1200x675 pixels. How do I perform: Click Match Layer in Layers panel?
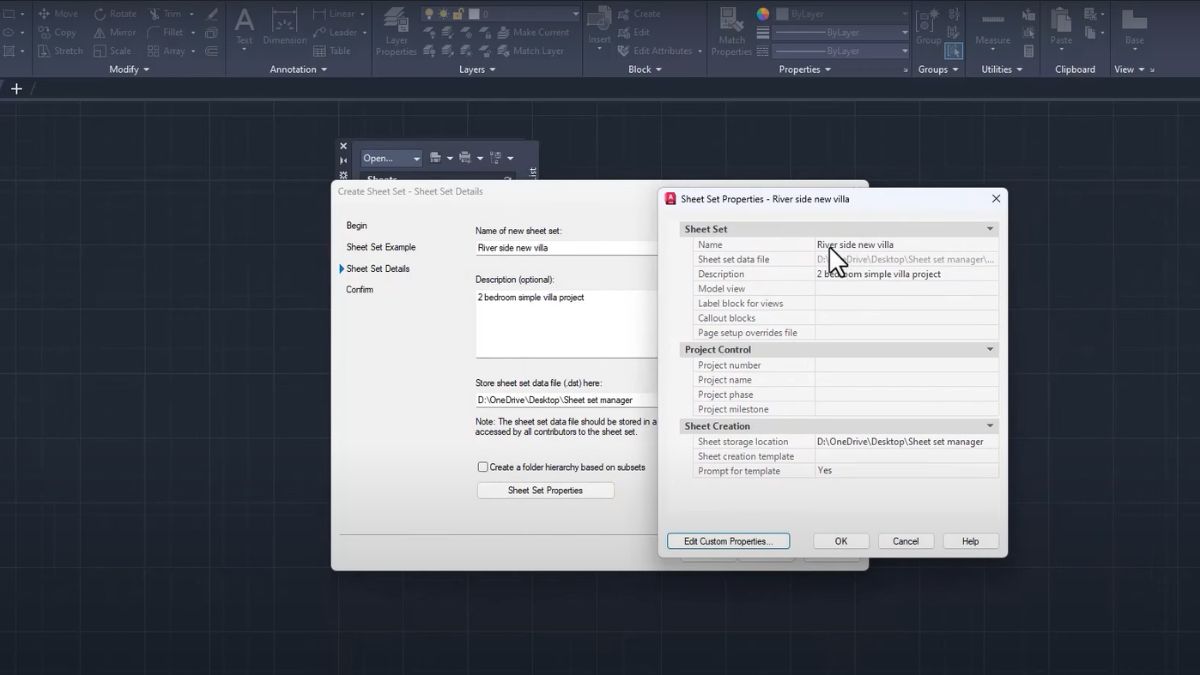pyautogui.click(x=530, y=51)
